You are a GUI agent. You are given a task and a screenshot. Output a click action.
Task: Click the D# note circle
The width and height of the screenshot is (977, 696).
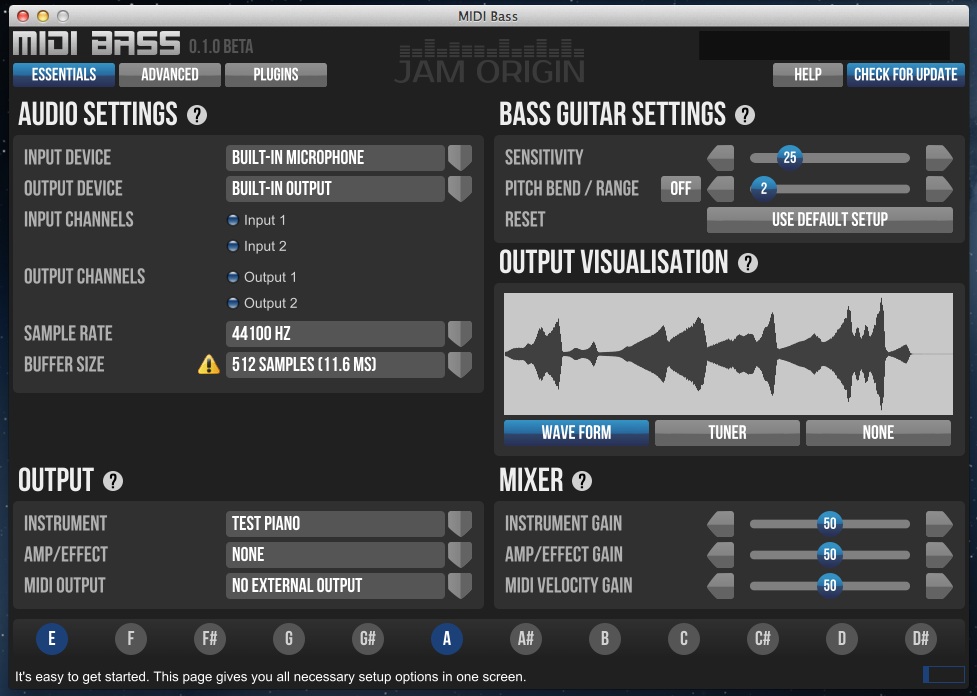pos(920,639)
